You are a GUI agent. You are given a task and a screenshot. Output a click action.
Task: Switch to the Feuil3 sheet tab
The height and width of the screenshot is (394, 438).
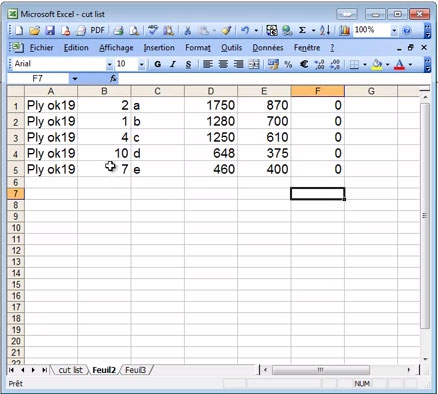[x=136, y=370]
